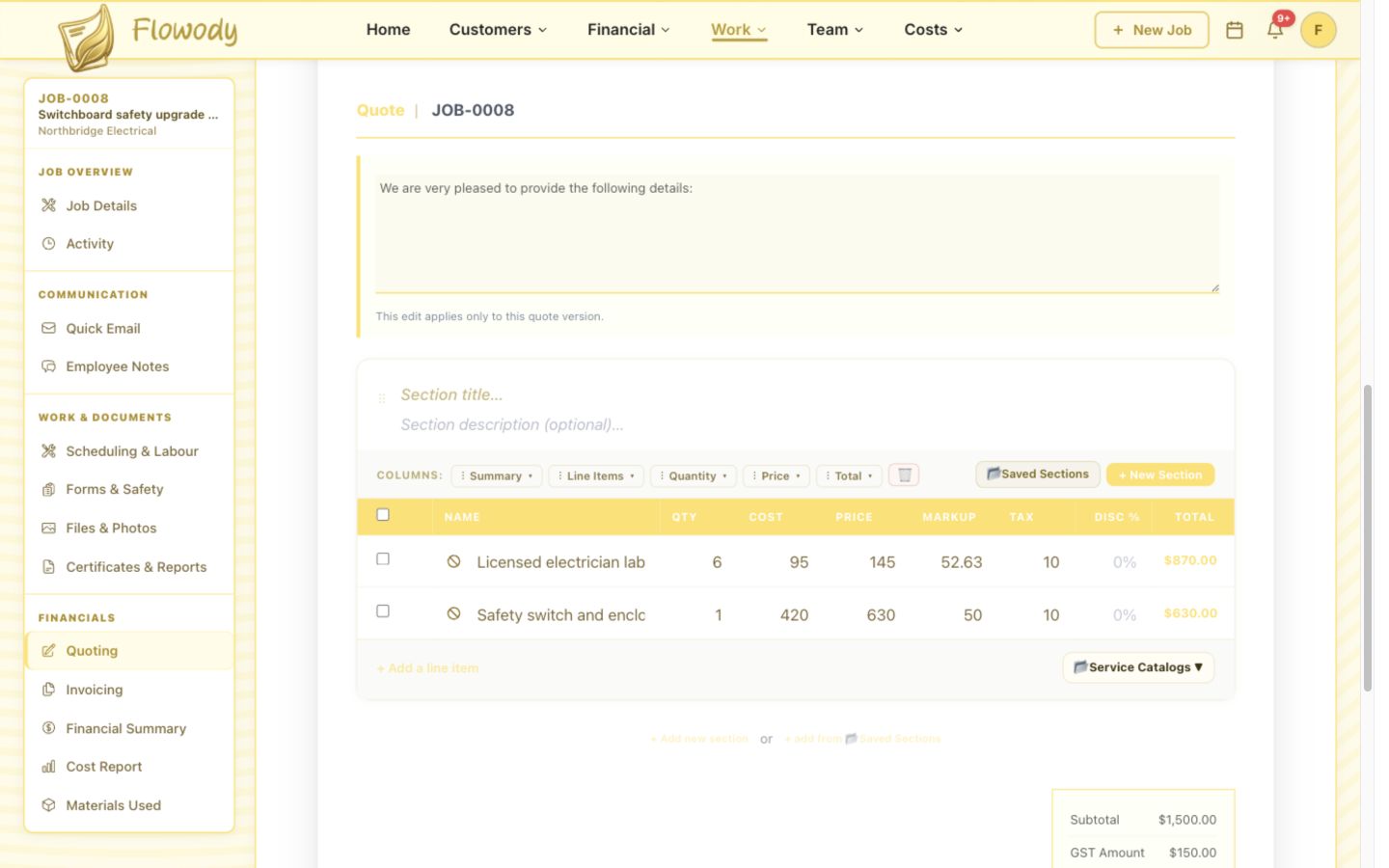Click the Flowody logo icon
The width and height of the screenshot is (1389, 868).
86,39
